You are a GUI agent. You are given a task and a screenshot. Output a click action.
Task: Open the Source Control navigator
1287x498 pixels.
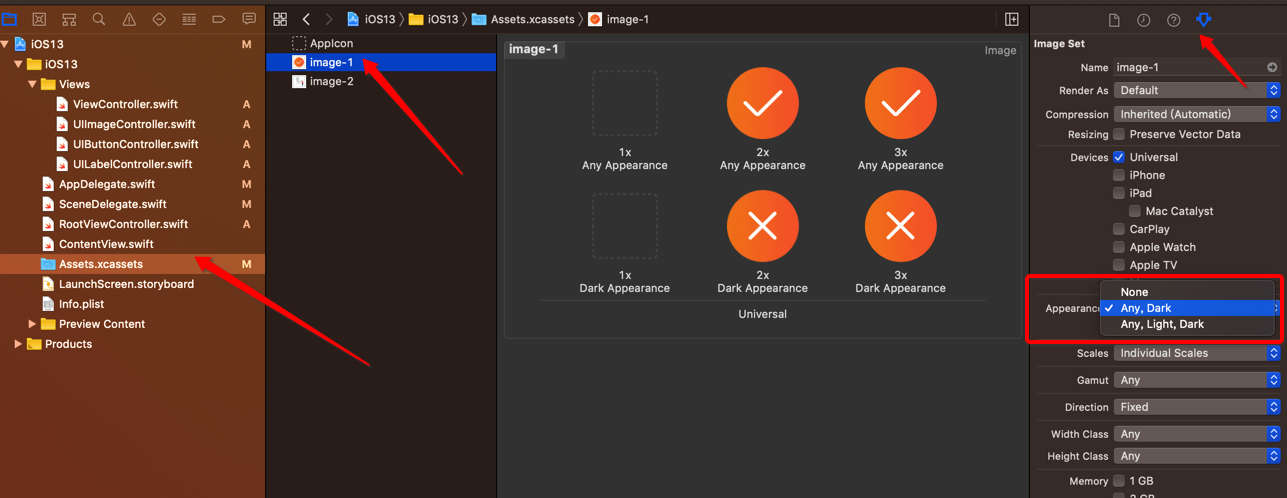click(39, 19)
